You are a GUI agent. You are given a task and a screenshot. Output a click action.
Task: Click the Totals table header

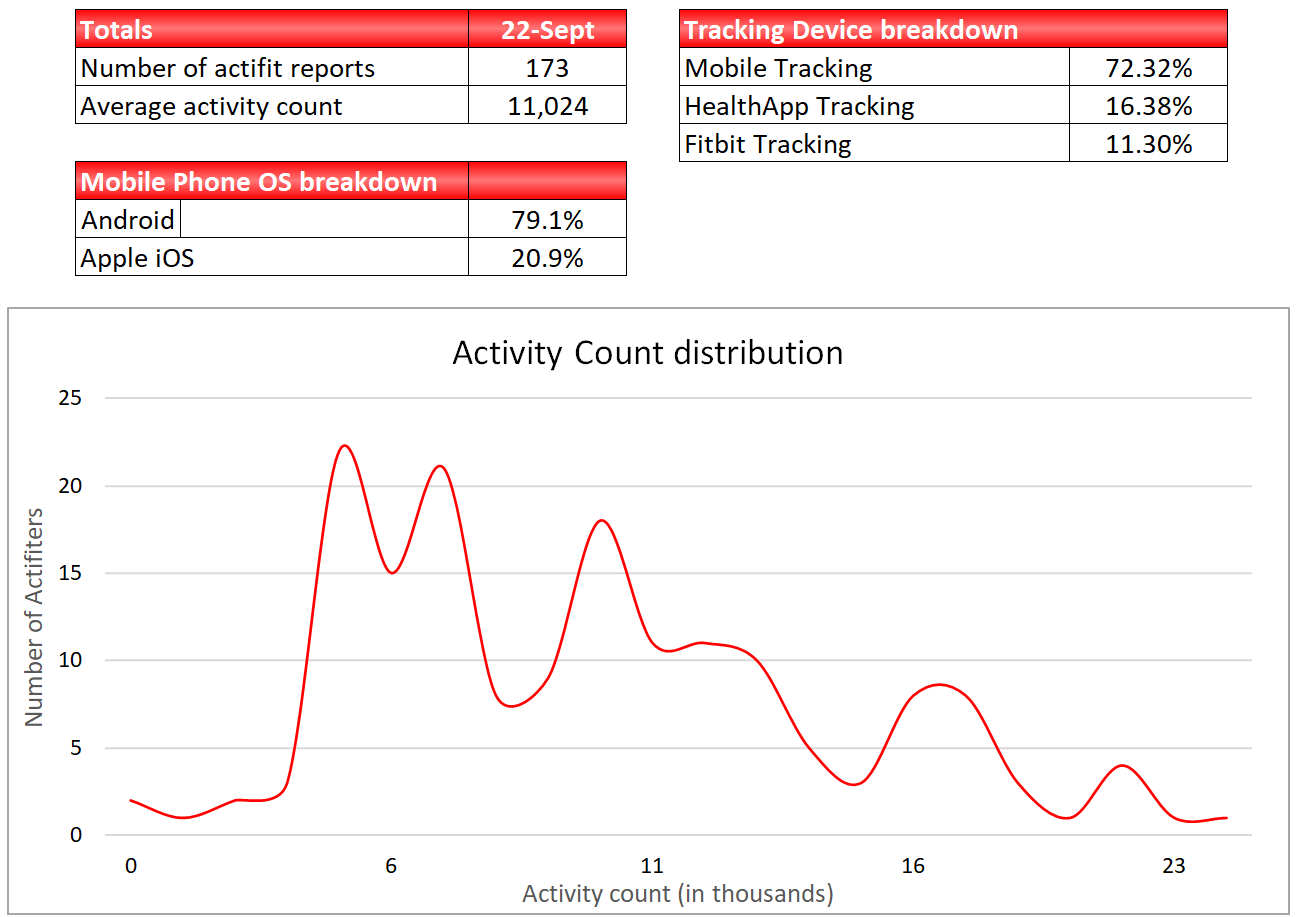click(272, 29)
